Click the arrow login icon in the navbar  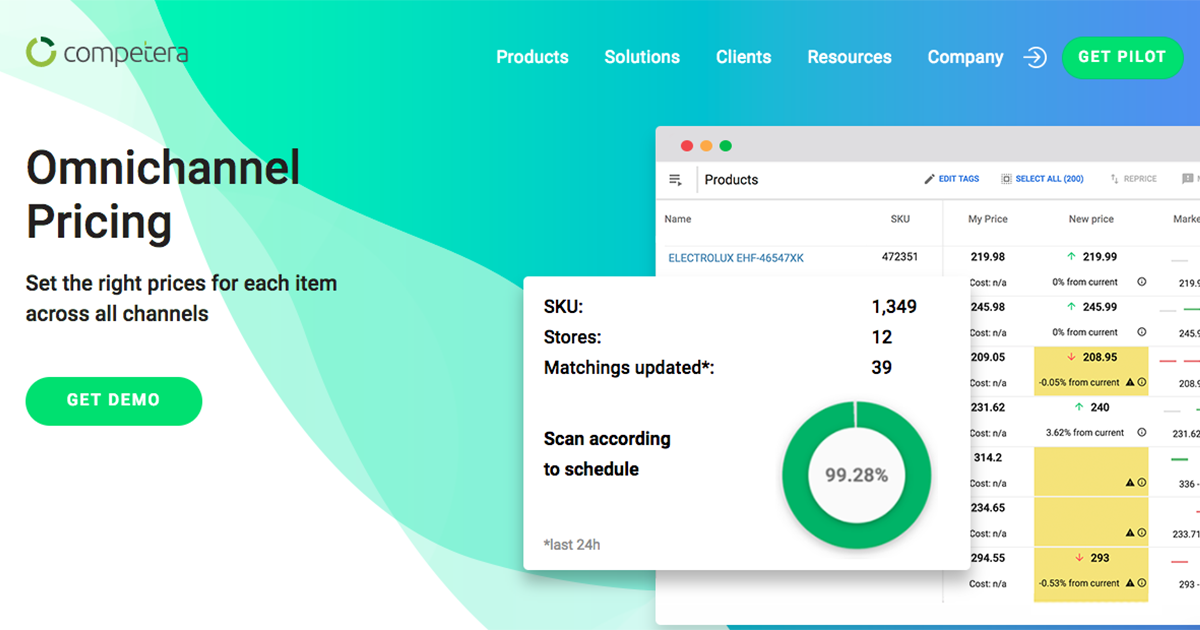(1036, 58)
